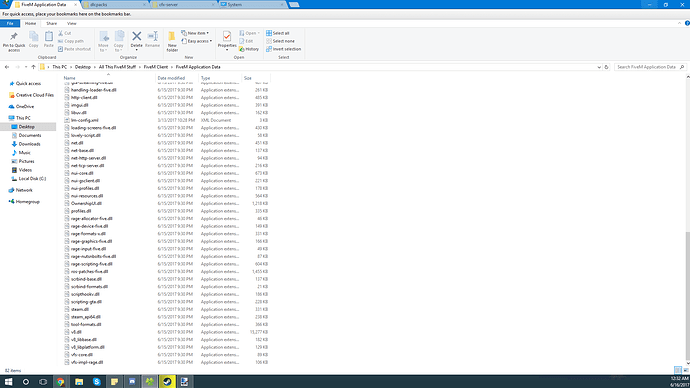Open Properties from the ribbon
The width and height of the screenshot is (690, 388).
click(x=227, y=37)
